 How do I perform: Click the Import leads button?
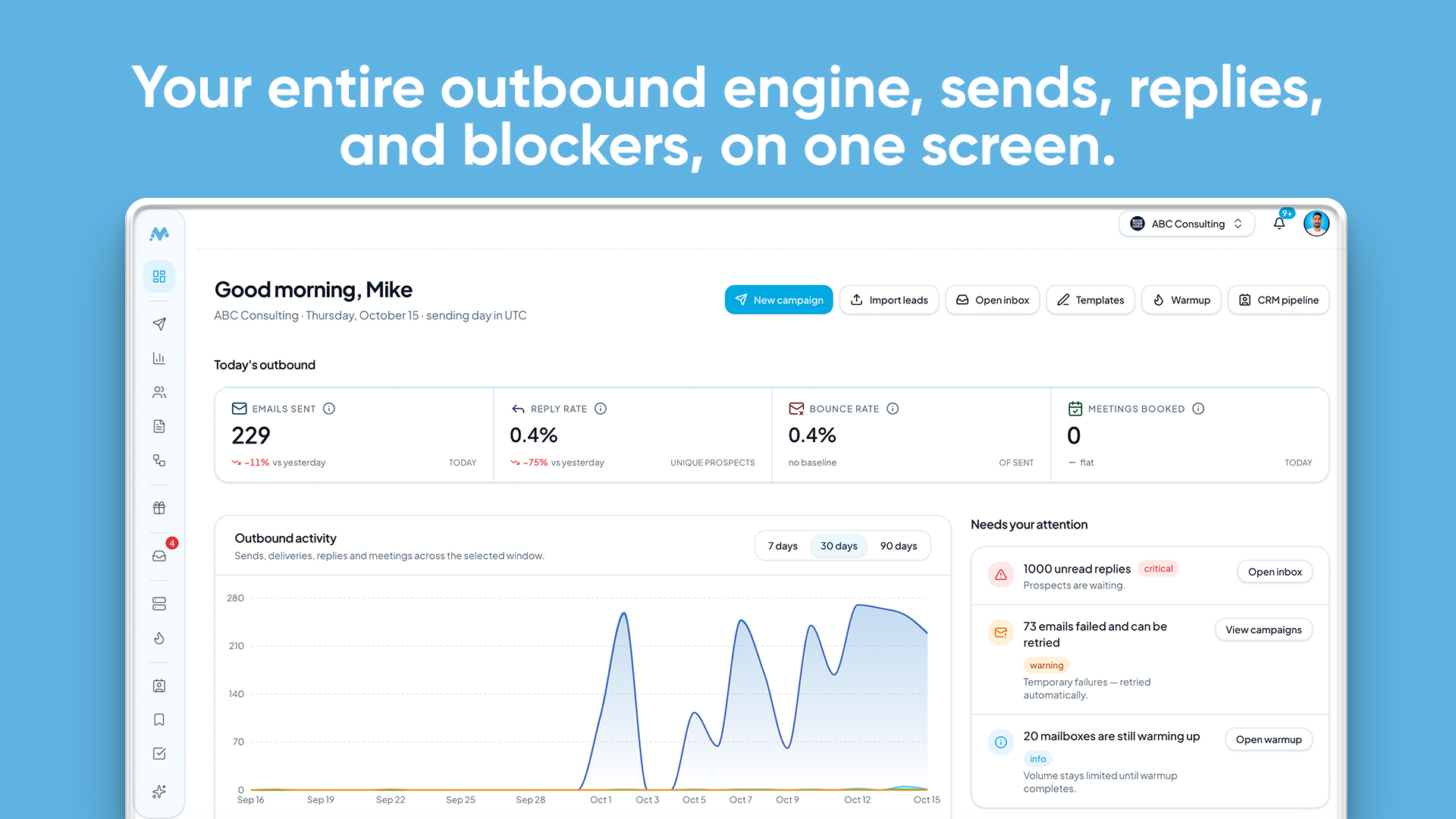pyautogui.click(x=890, y=300)
